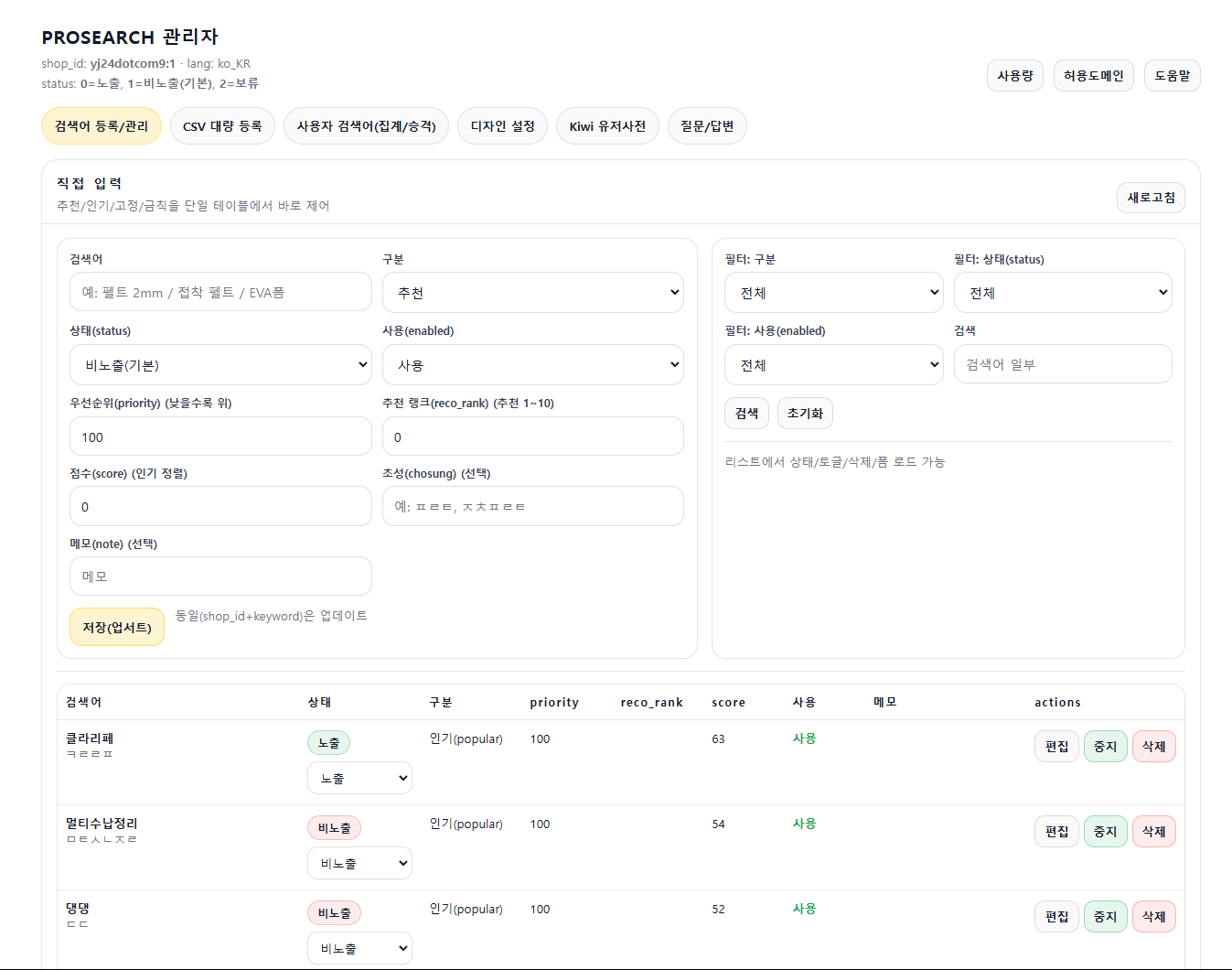Click the 사용량 button
The width and height of the screenshot is (1232, 970).
click(x=1014, y=75)
